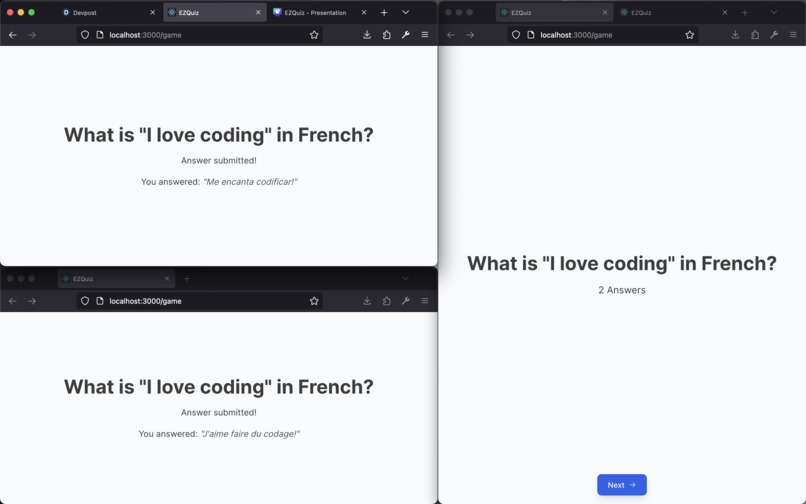
Task: Switch to the Devpost tab
Action: [x=108, y=12]
